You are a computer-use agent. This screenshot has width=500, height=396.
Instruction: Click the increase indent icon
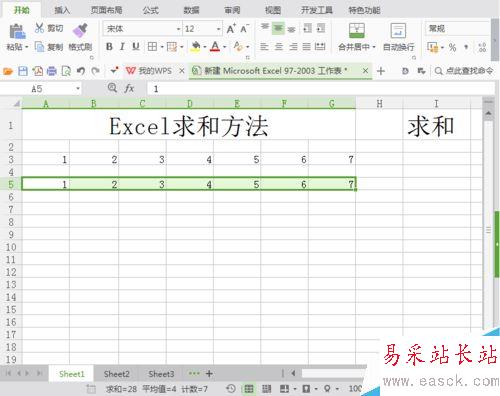point(321,28)
